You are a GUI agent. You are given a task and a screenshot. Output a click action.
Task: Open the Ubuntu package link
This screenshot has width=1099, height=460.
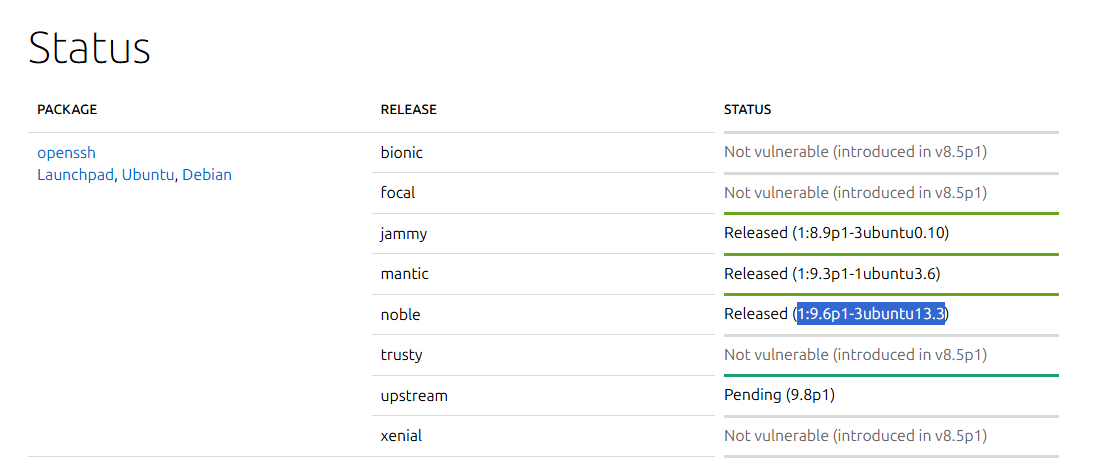(x=147, y=175)
